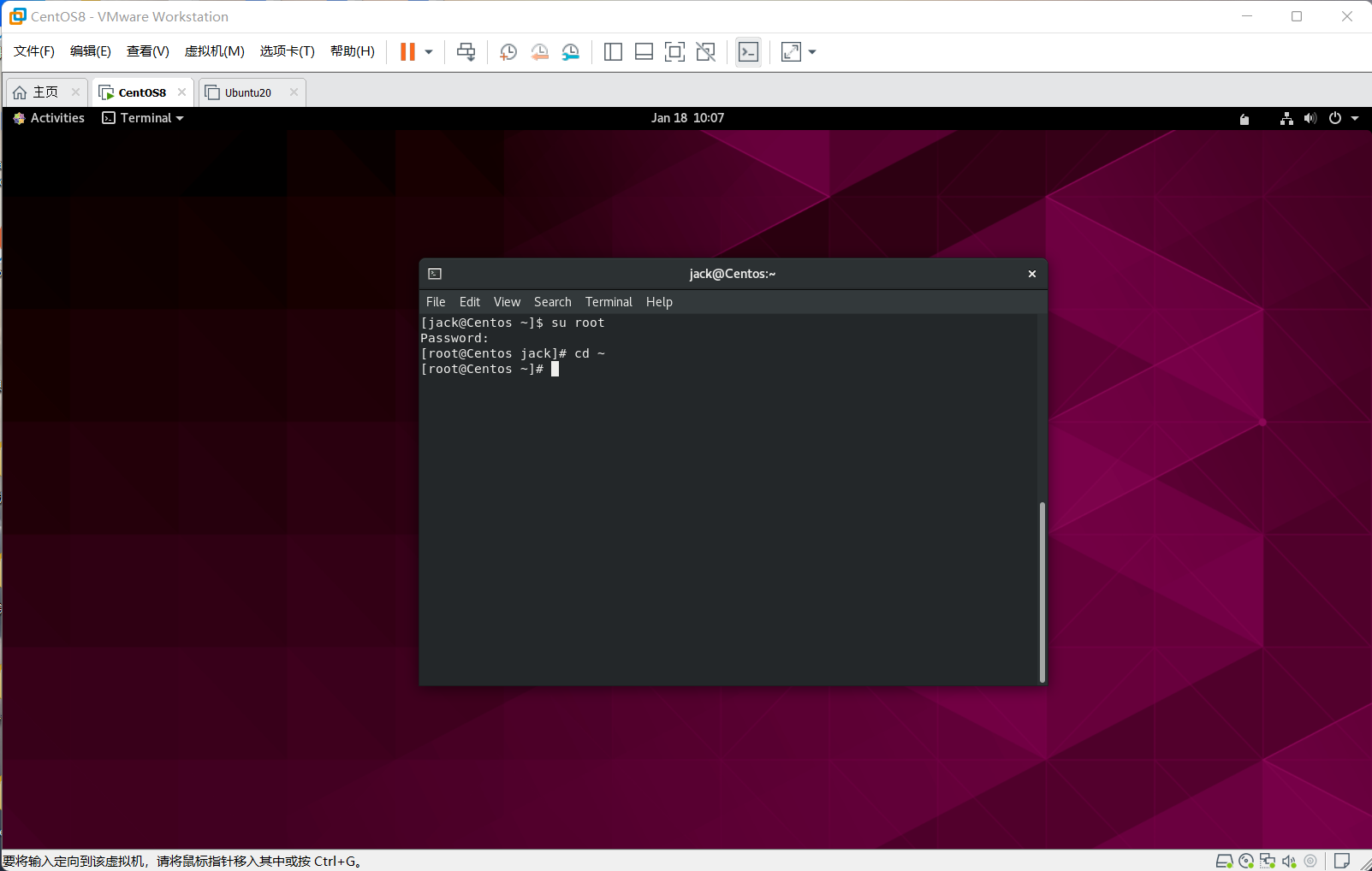
Task: Open the terminal's Terminal menu
Action: click(x=609, y=302)
